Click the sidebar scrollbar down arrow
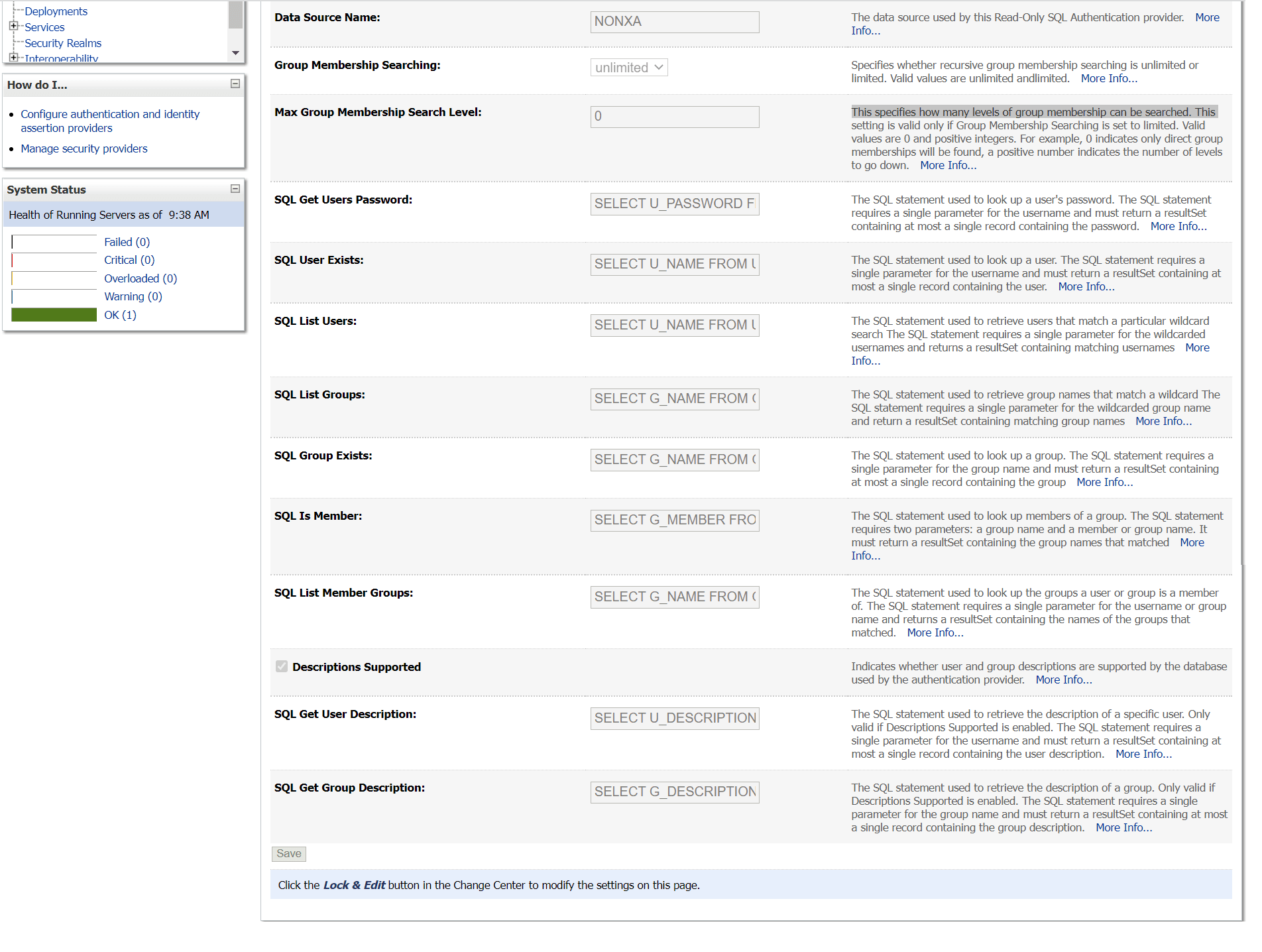Image resolution: width=1262 pixels, height=952 pixels. point(235,53)
